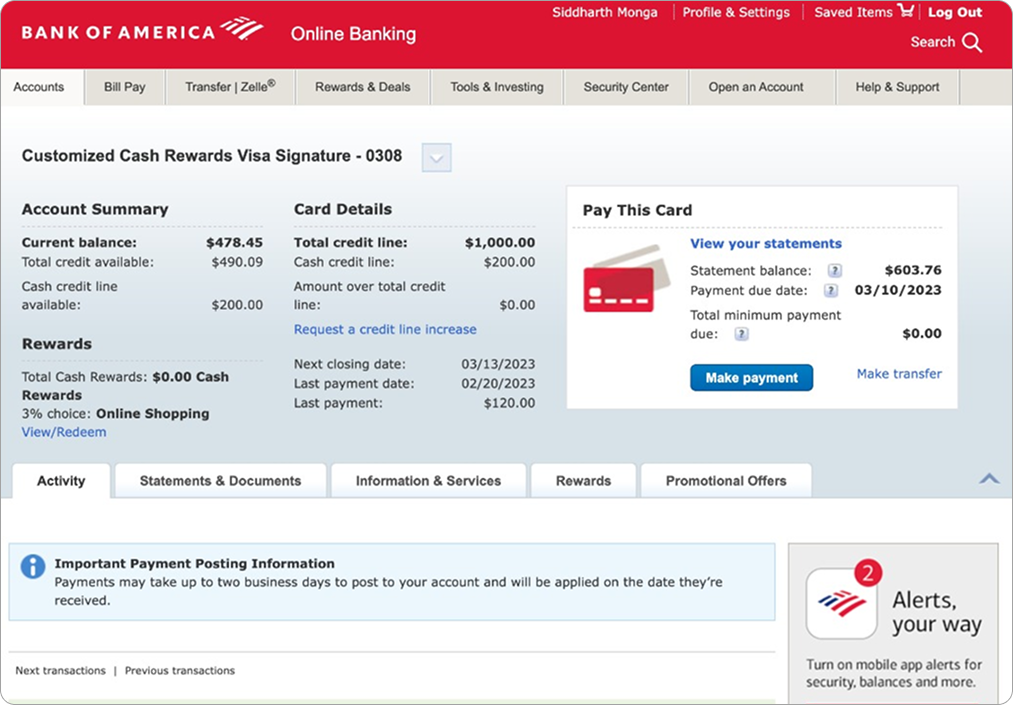Click the help icon beside Statement balance
Screen dimensions: 1013x705
pyautogui.click(x=834, y=271)
